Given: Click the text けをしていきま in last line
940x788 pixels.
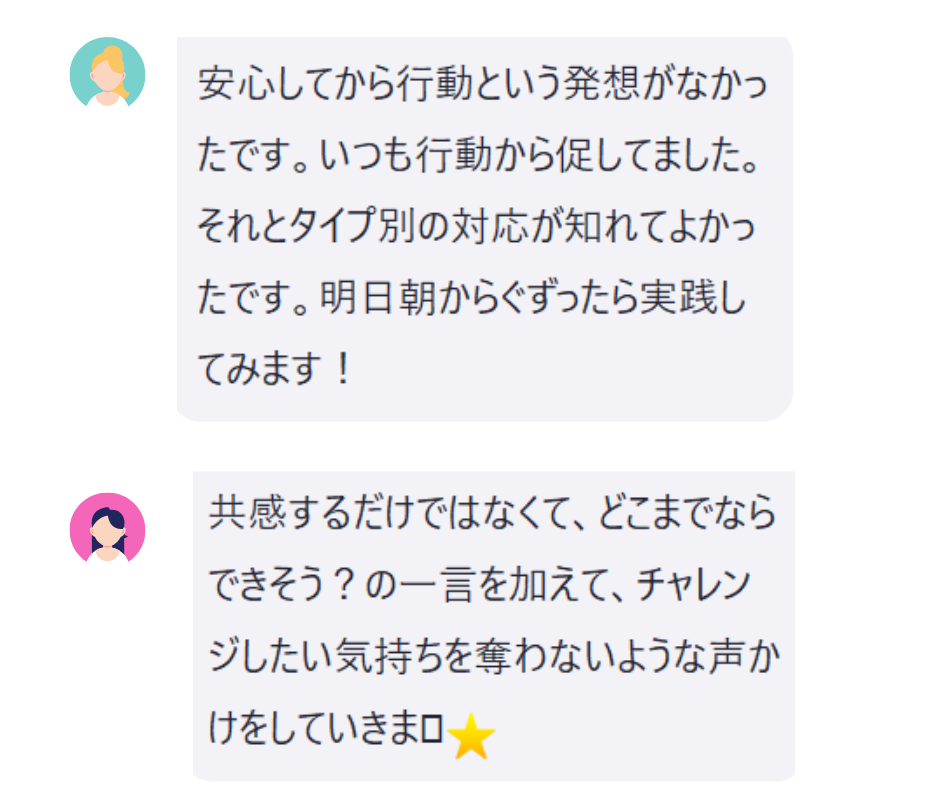Looking at the screenshot, I should pyautogui.click(x=314, y=728).
